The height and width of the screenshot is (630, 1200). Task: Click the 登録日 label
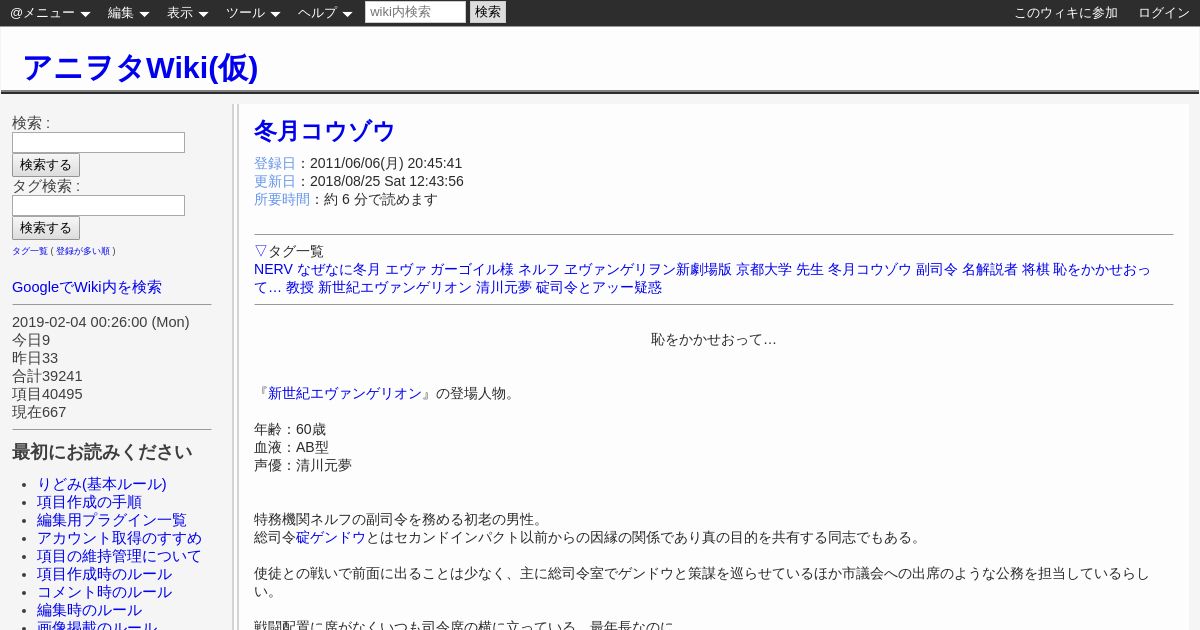(275, 163)
